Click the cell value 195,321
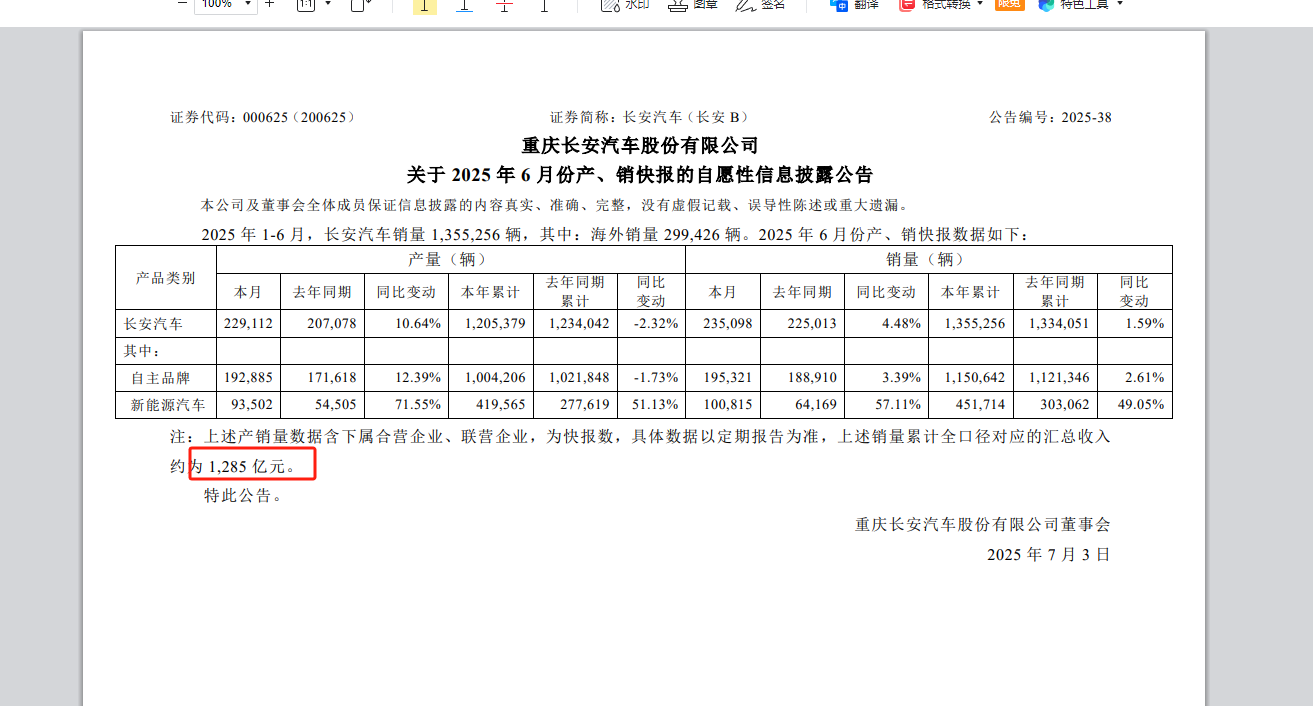Viewport: 1313px width, 706px height. point(726,378)
